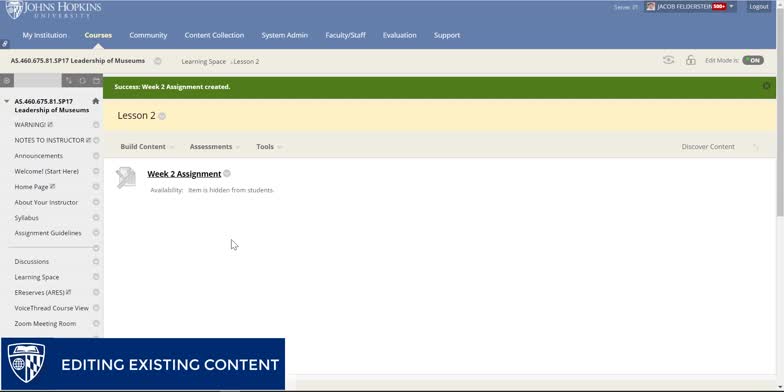
Task: Click the Week 2 Assignment item icon
Action: tap(126, 178)
